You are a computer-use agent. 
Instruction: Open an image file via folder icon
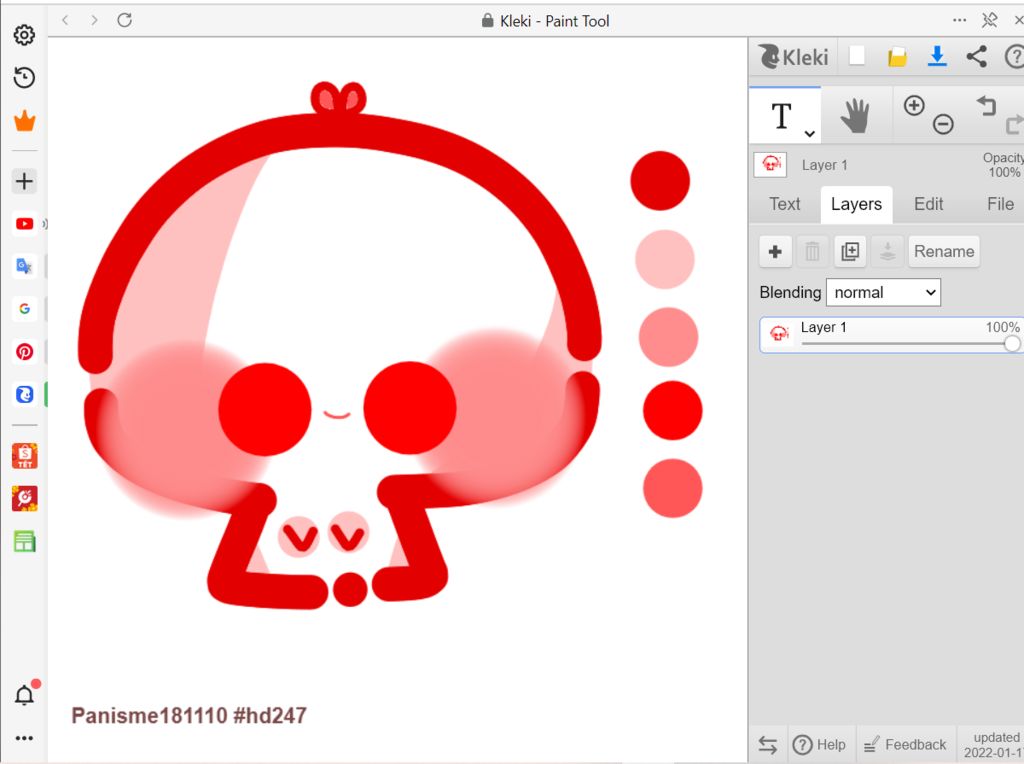pyautogui.click(x=897, y=57)
